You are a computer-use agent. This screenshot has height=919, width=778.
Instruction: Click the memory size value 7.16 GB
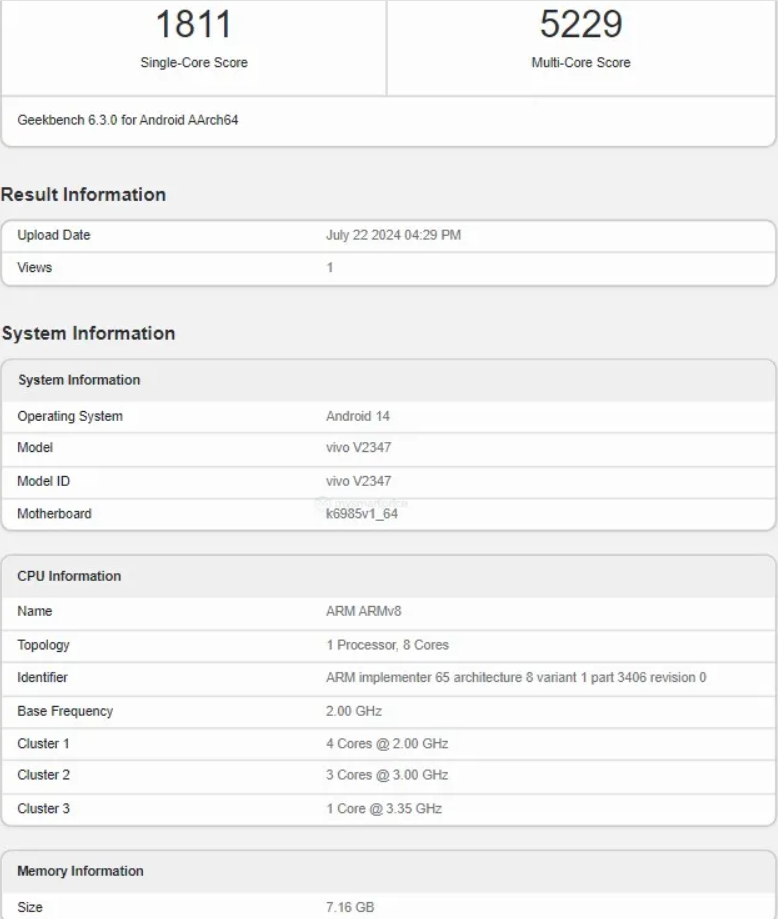pyautogui.click(x=350, y=907)
